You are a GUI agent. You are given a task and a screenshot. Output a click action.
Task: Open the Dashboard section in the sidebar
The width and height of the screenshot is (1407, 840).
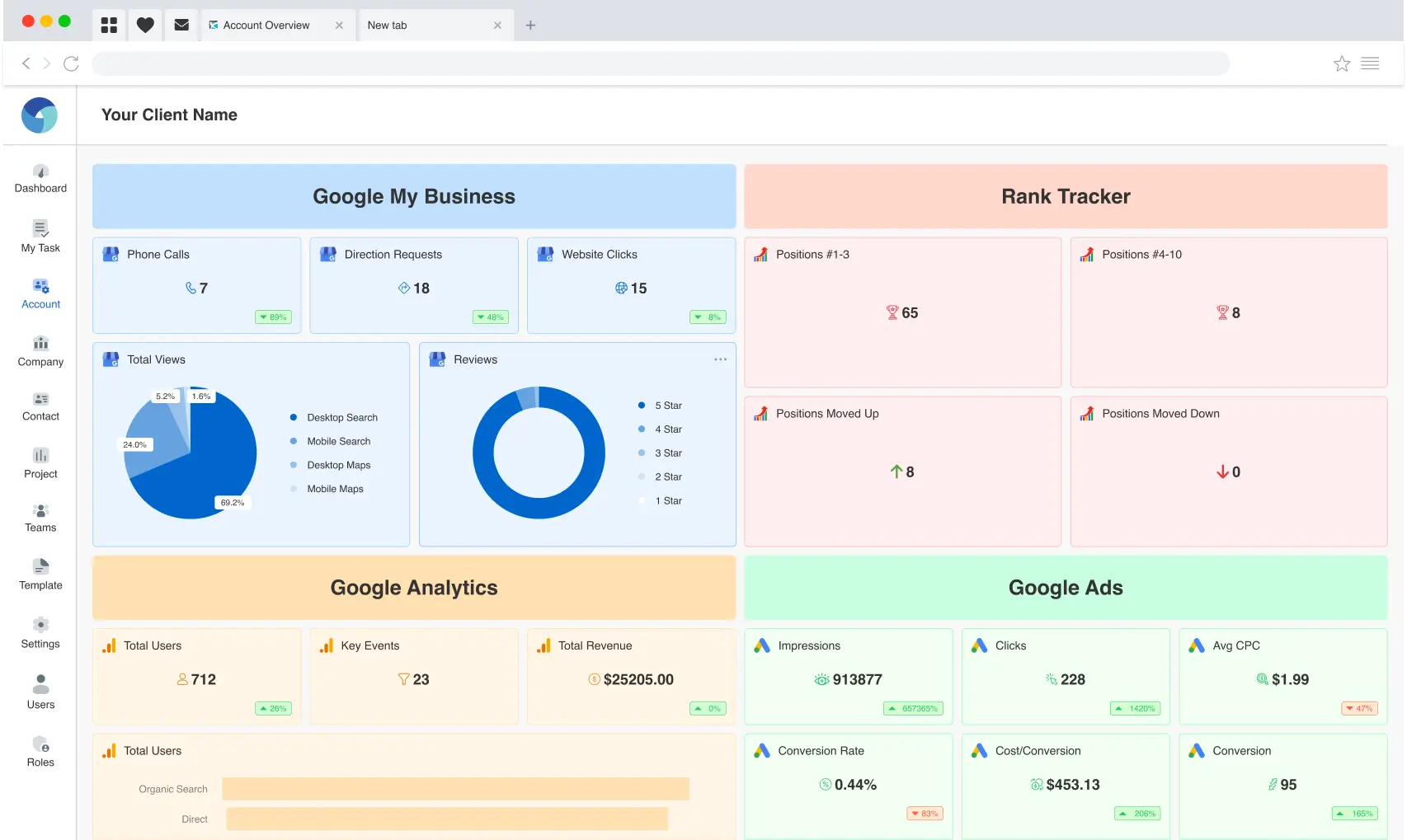tap(40, 176)
